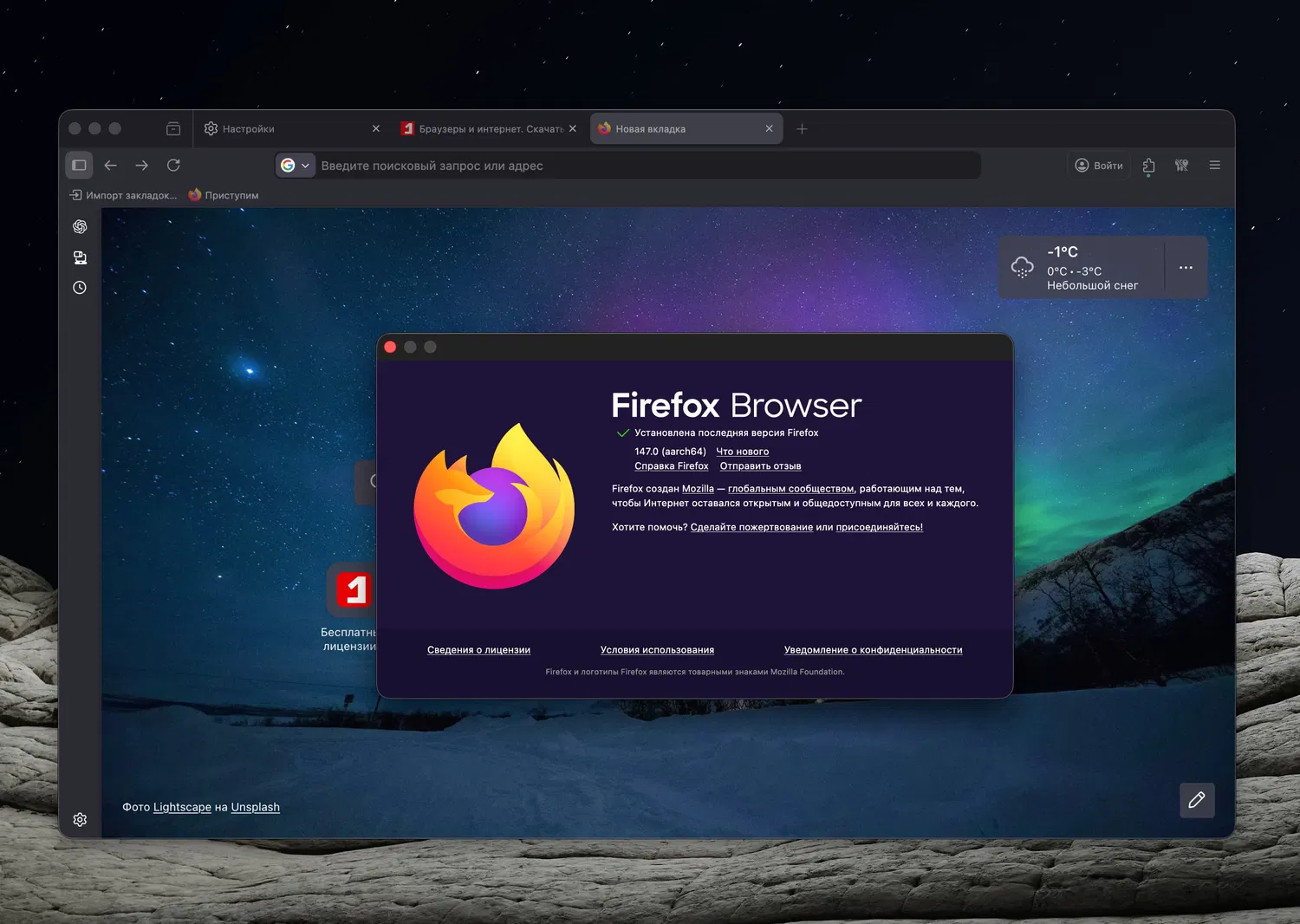Click the Войти sign-in button

point(1099,166)
